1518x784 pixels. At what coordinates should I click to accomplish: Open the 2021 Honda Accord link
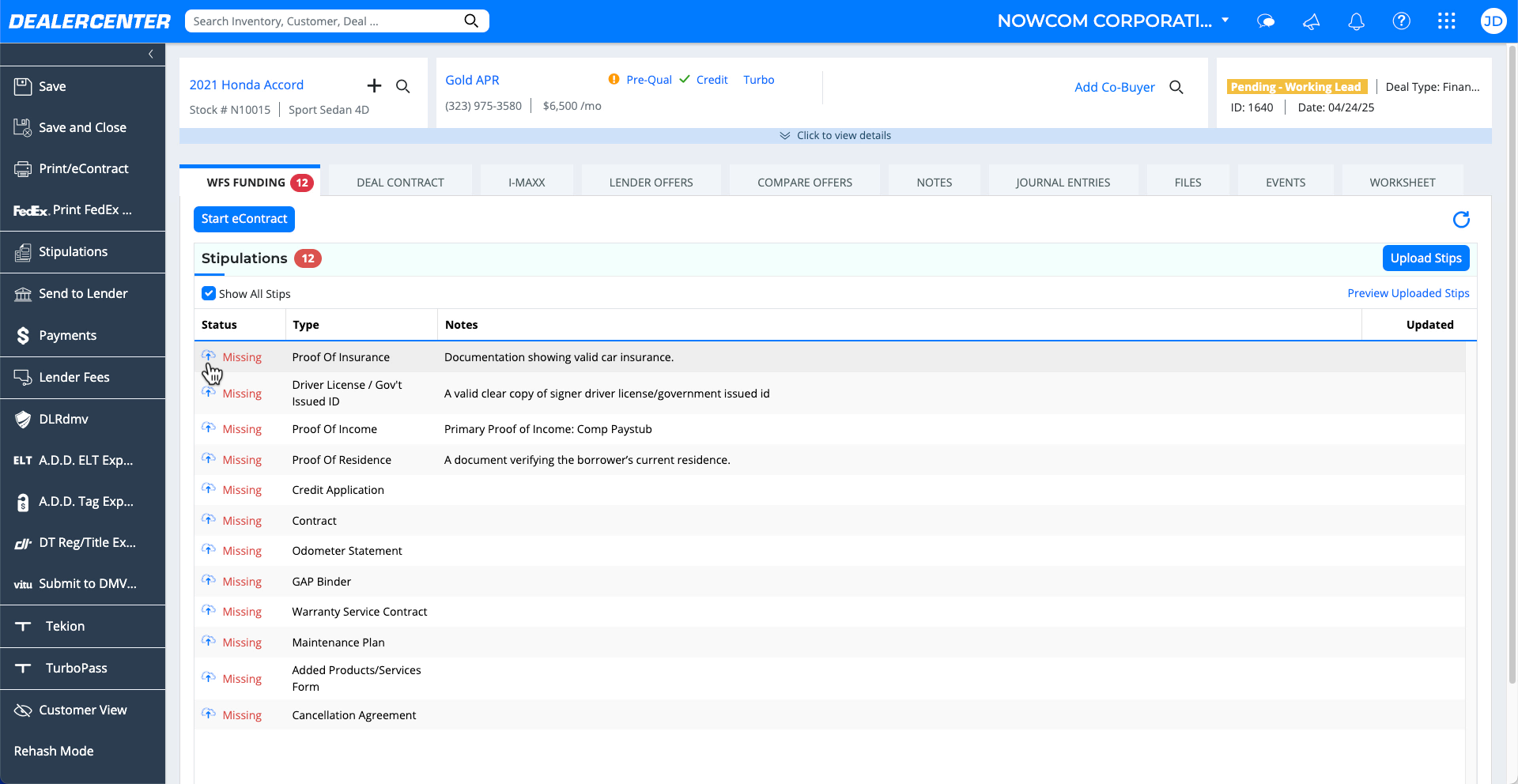click(x=247, y=85)
